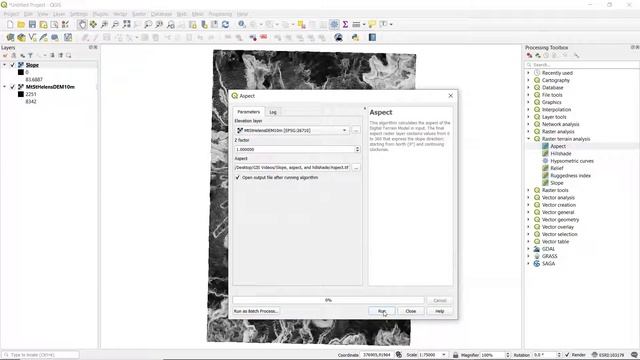Click the Z factor spin arrows

357,149
